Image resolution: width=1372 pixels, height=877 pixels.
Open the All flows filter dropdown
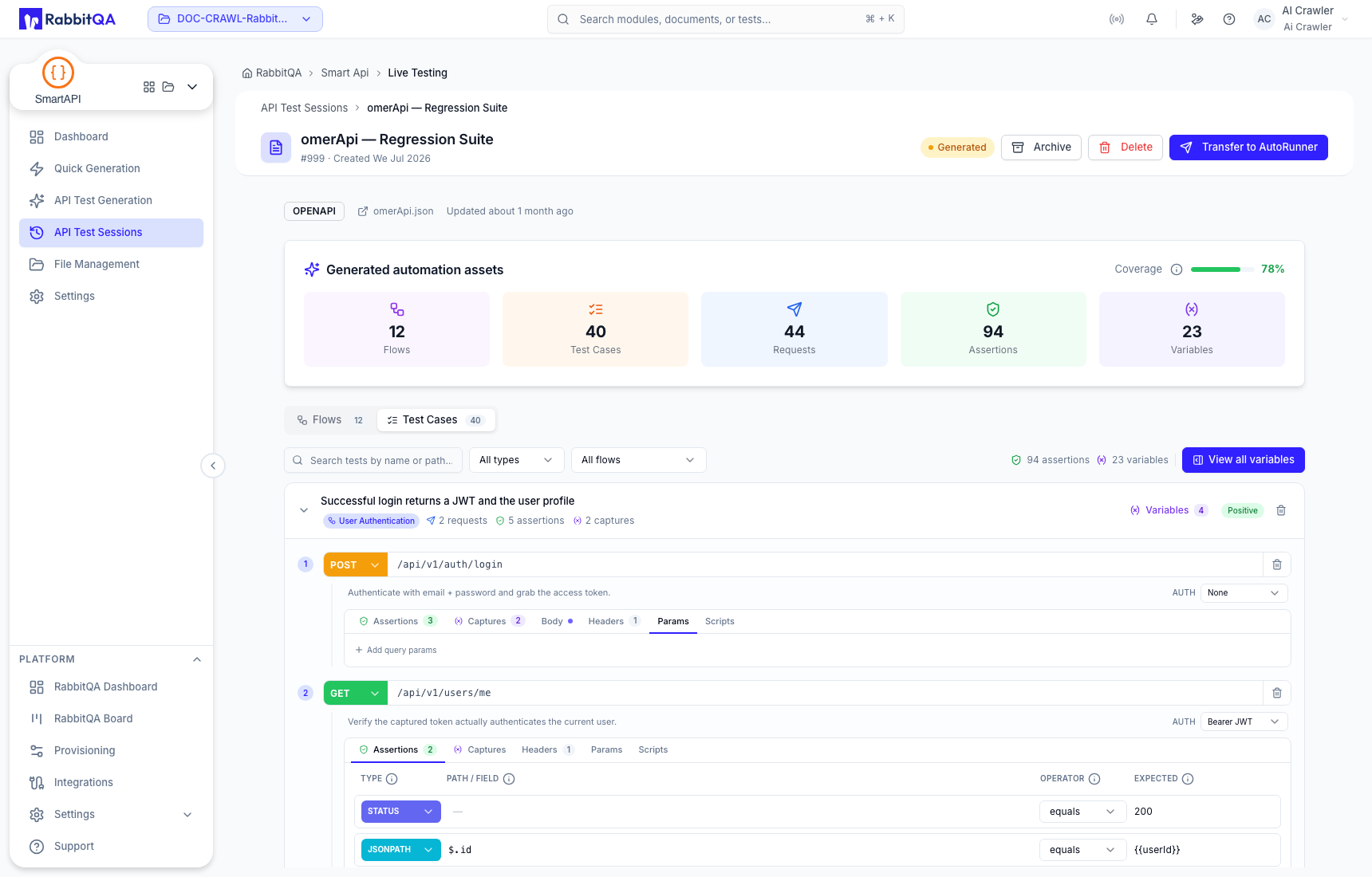point(638,460)
